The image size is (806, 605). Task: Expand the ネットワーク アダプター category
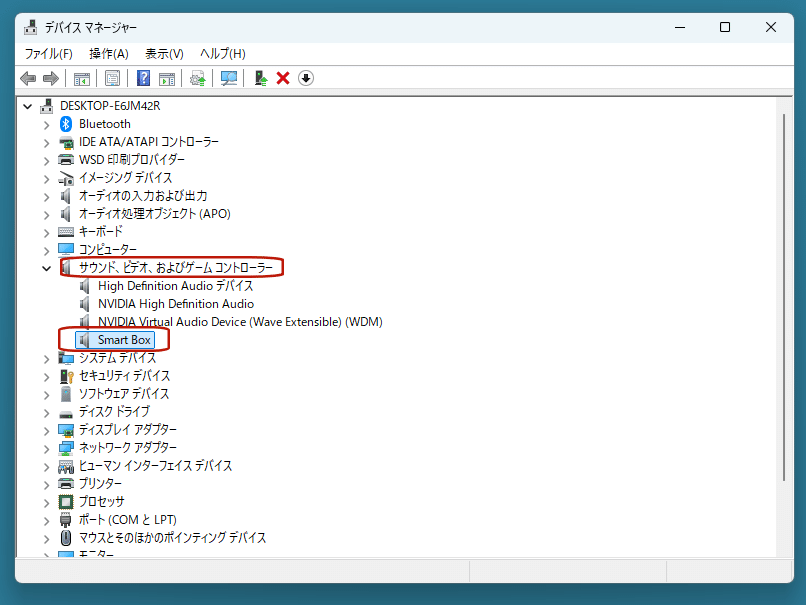click(x=46, y=448)
